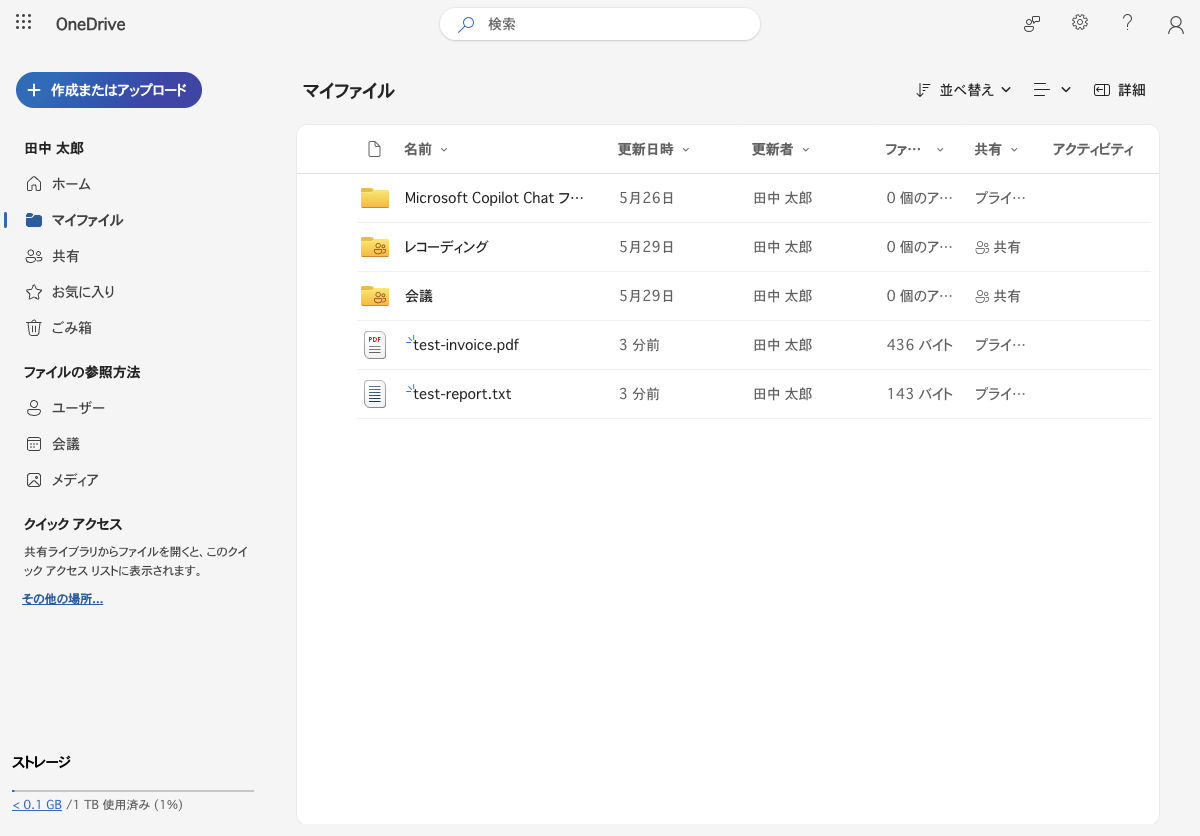Click the list view layout icon

pos(1042,90)
